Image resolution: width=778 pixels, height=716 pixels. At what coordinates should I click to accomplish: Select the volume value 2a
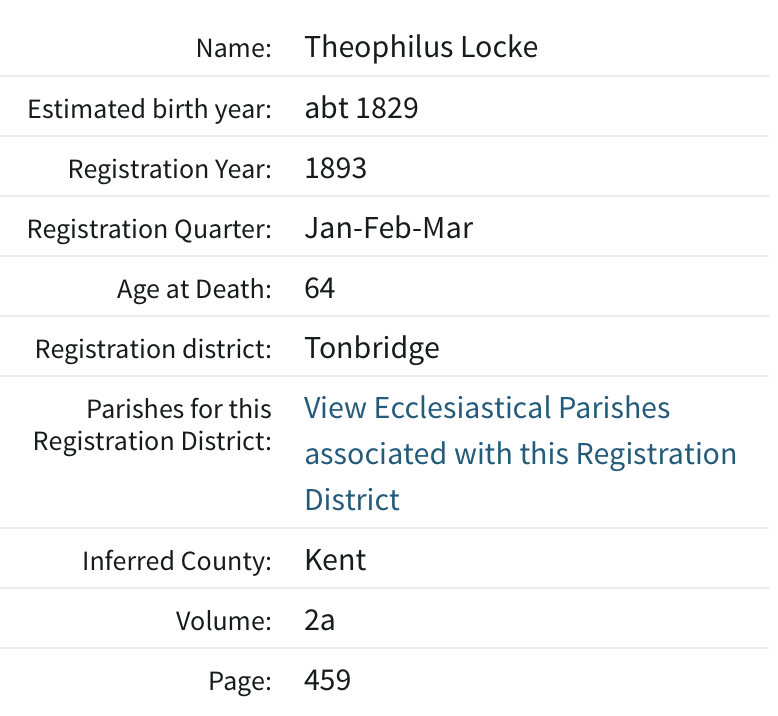[x=319, y=621]
